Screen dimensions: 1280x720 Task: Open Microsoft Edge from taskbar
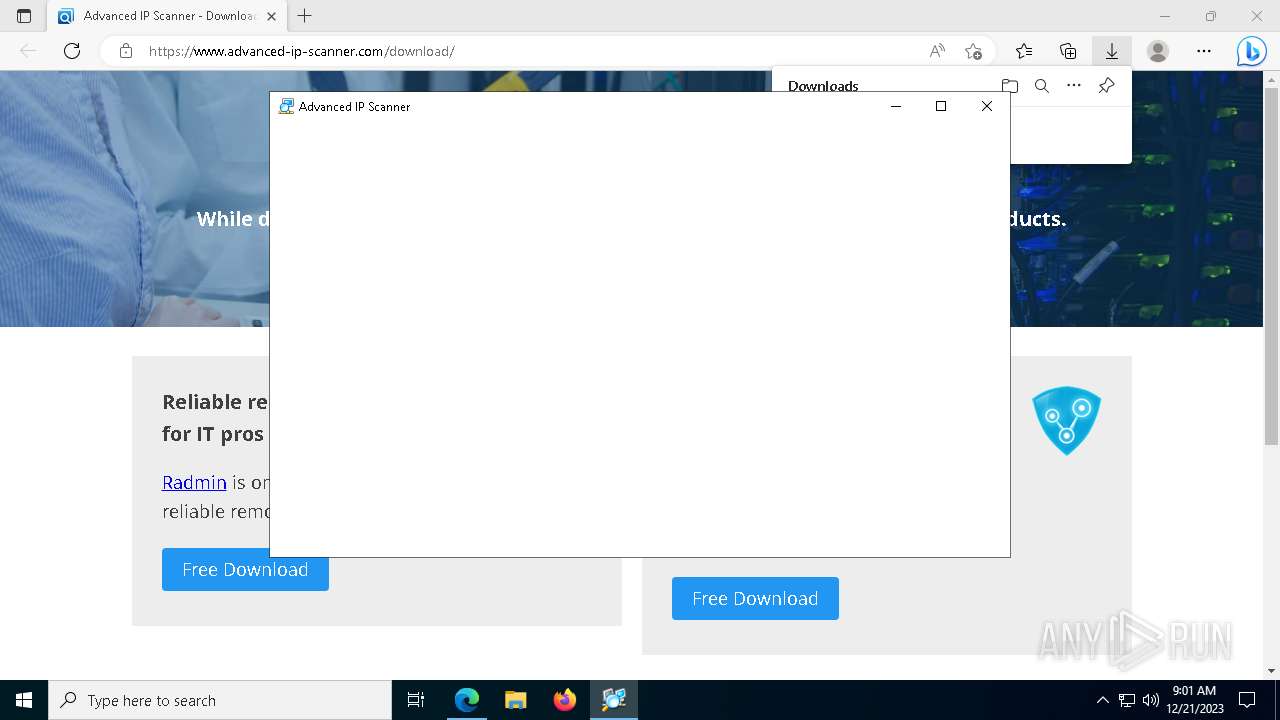[x=467, y=700]
